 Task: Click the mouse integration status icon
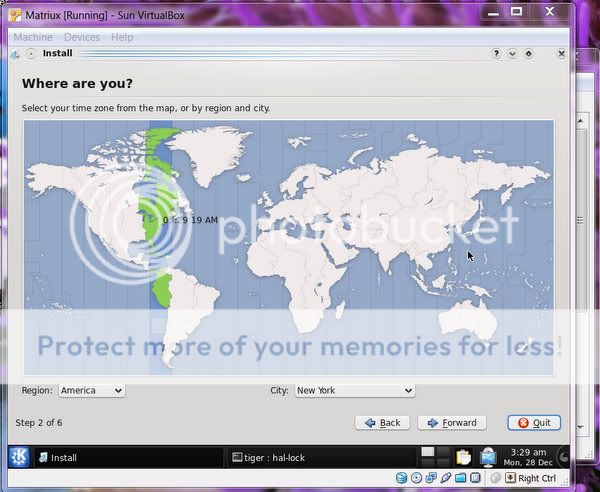point(496,478)
